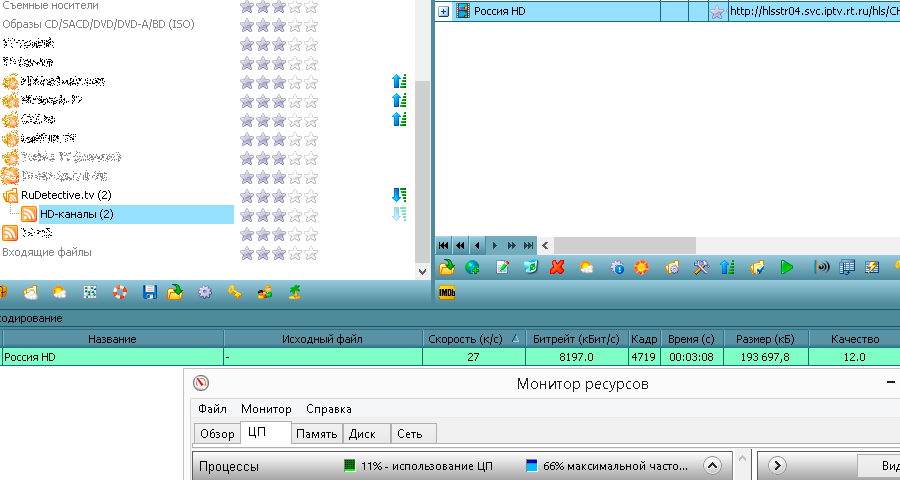The image size is (900, 480).
Task: Rate HD-каналы with the fifth star
Action: point(311,214)
